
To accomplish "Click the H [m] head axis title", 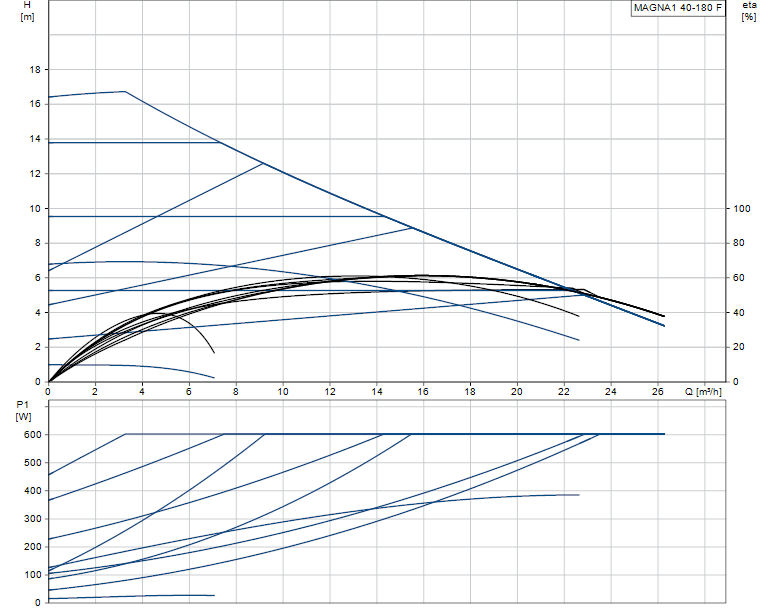I will (x=27, y=13).
